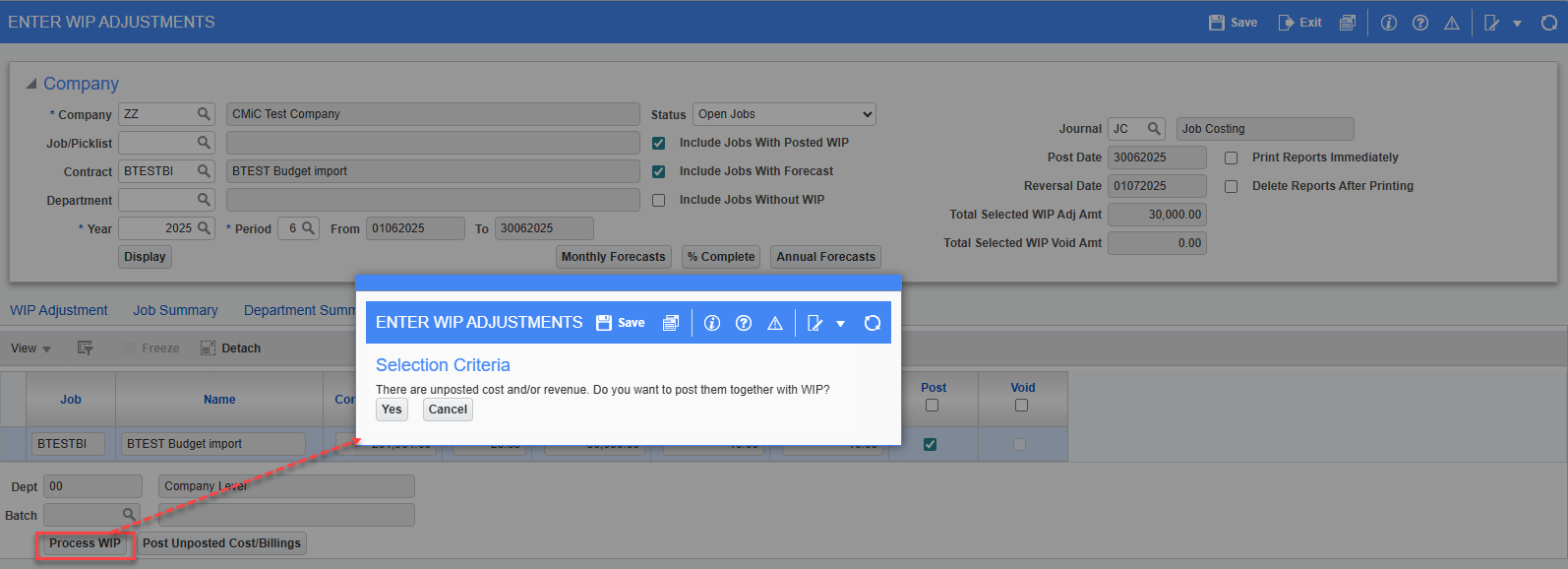Click the edit notes icon in the popup
The height and width of the screenshot is (569, 1568).
click(815, 323)
